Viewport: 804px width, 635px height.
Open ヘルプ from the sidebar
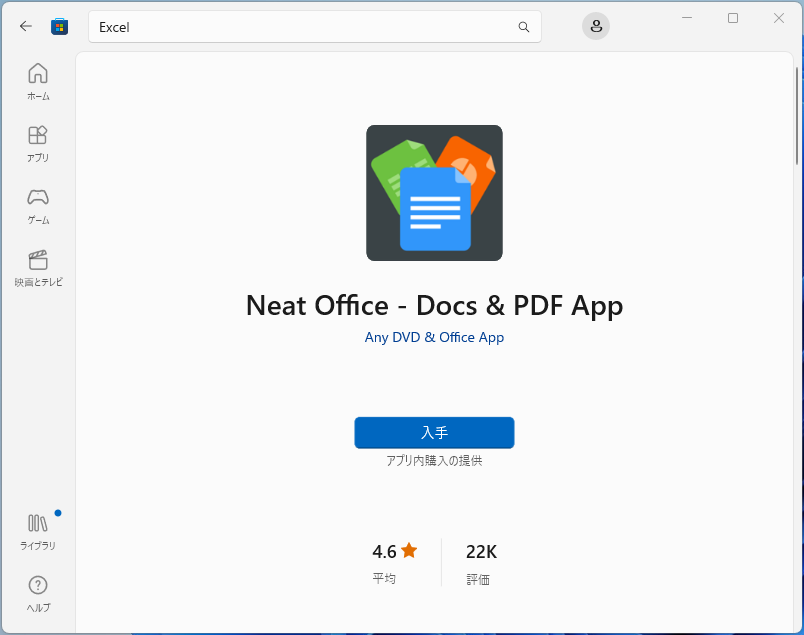37,592
